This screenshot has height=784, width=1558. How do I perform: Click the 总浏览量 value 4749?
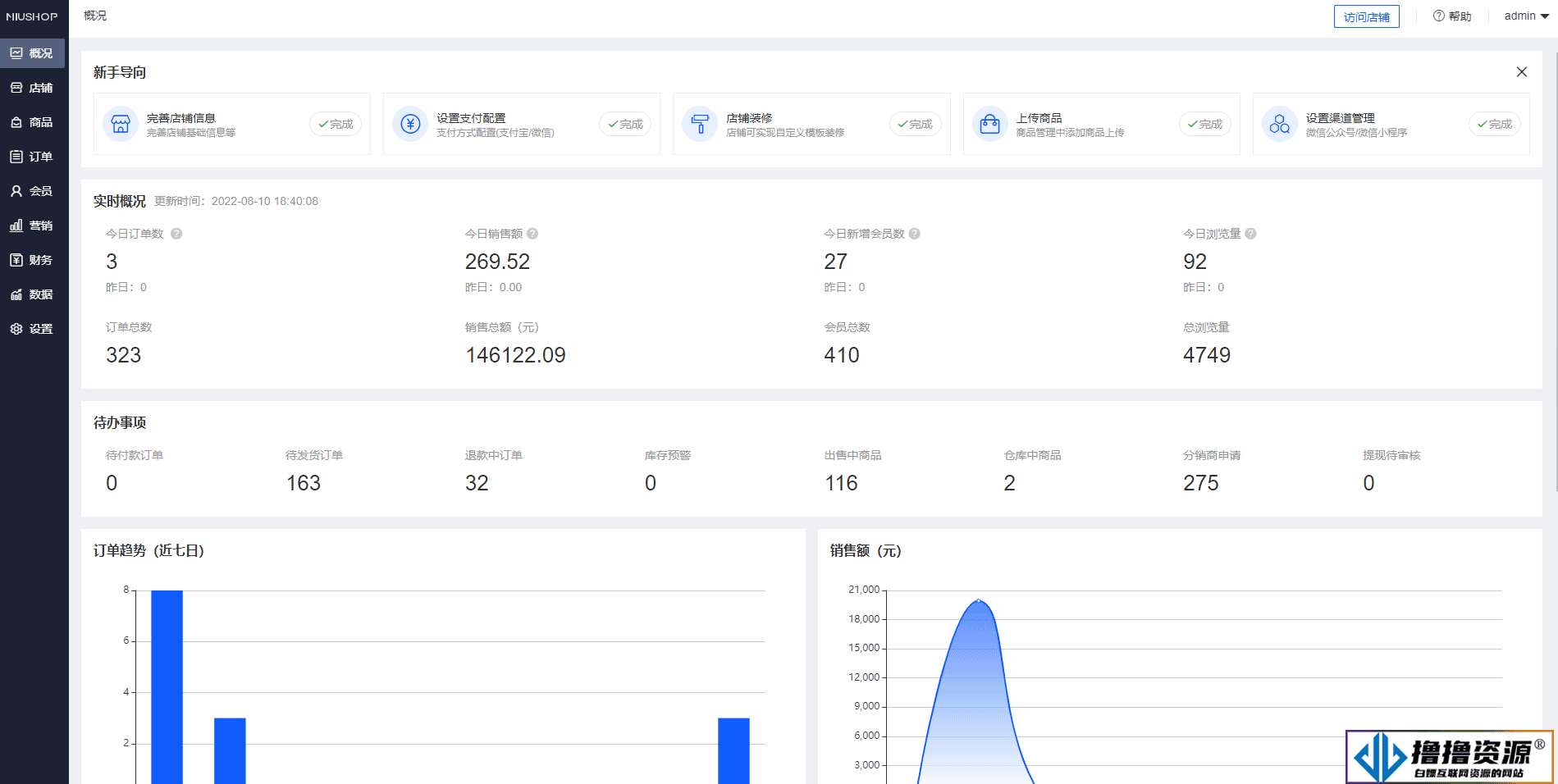(1207, 355)
